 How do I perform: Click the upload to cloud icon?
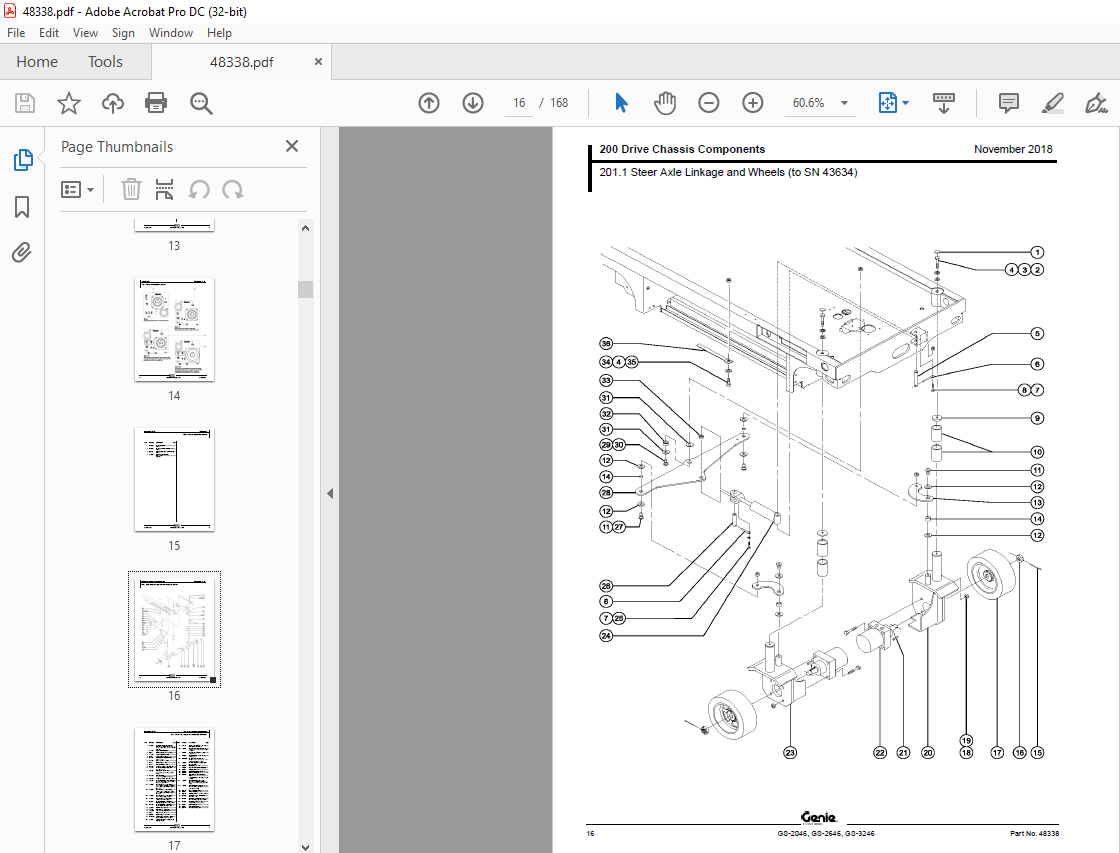point(112,103)
